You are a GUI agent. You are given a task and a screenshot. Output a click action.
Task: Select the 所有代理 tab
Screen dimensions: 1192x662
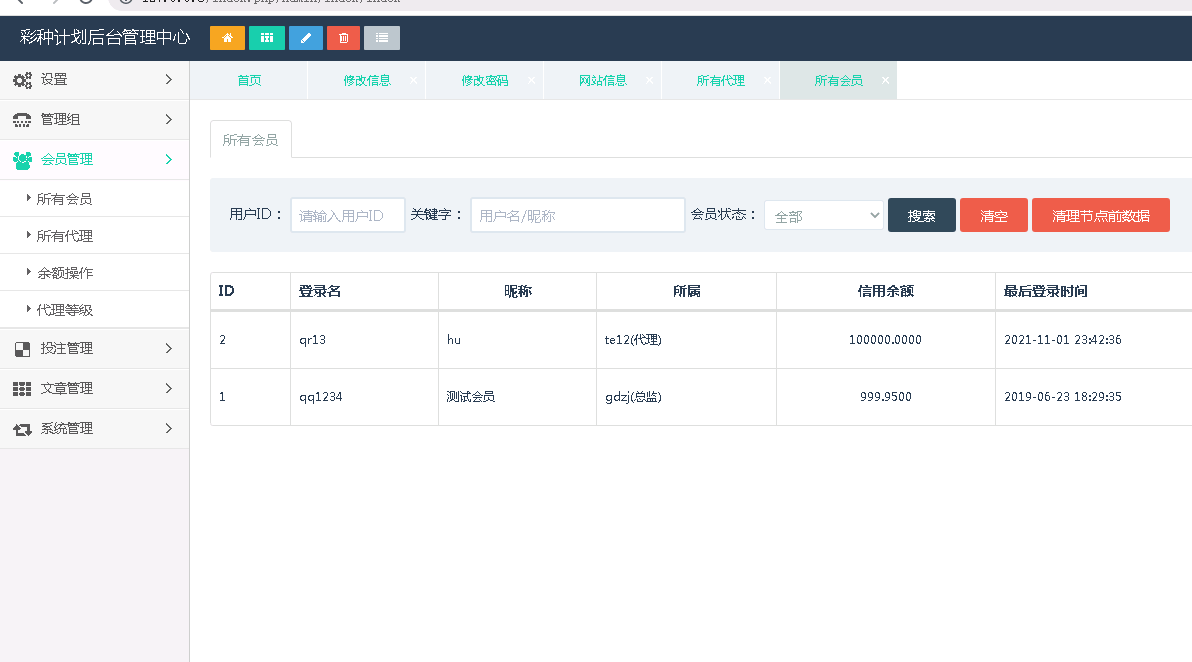[x=722, y=80]
